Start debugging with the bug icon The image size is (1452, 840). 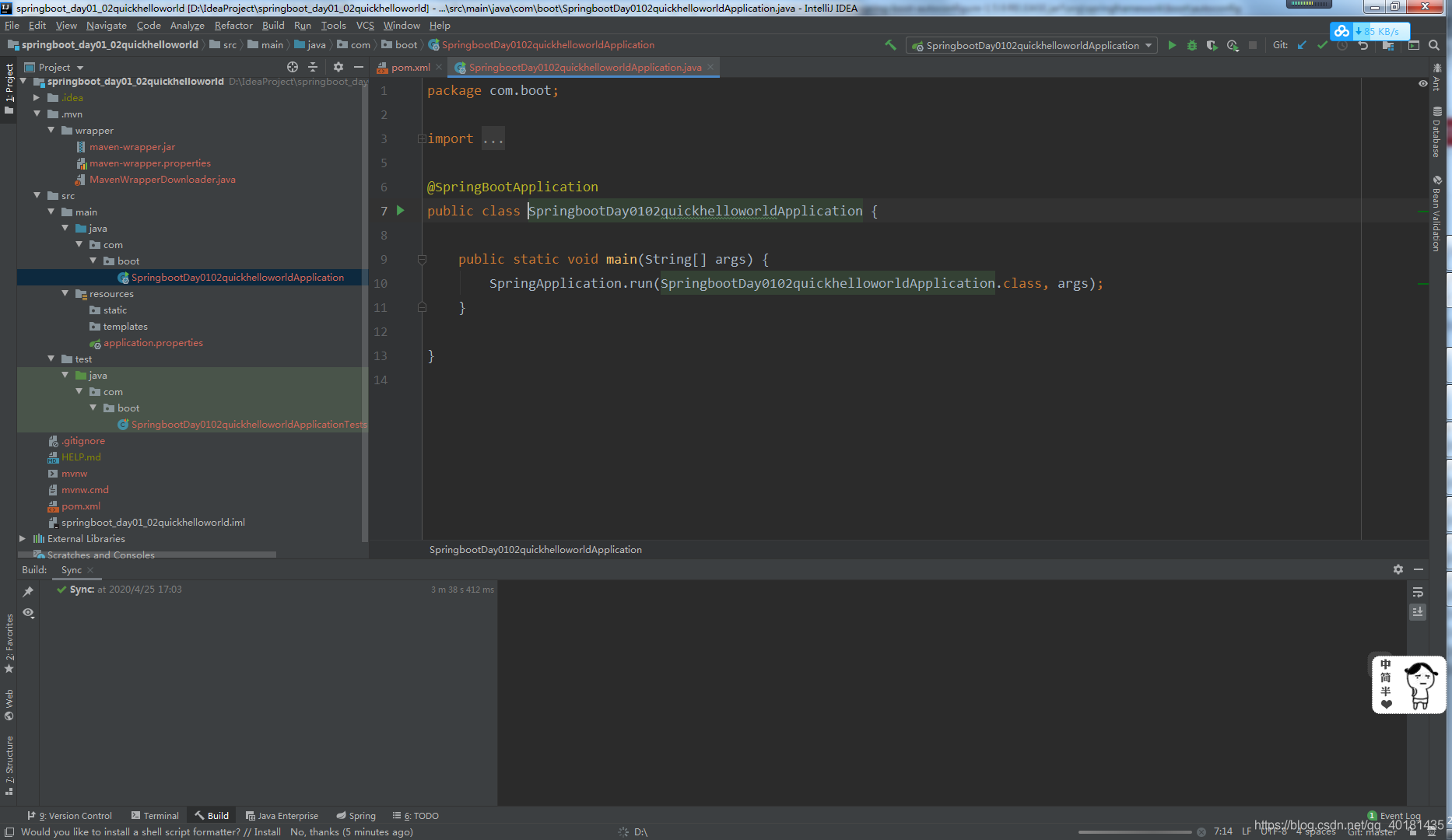(1192, 45)
